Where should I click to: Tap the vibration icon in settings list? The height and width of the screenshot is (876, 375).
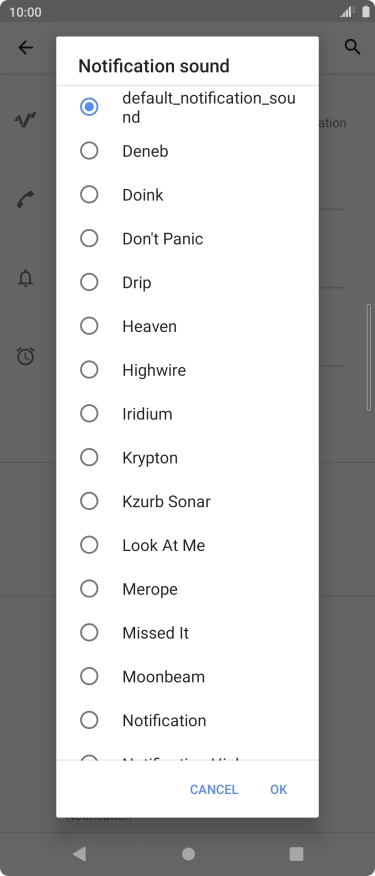point(26,120)
